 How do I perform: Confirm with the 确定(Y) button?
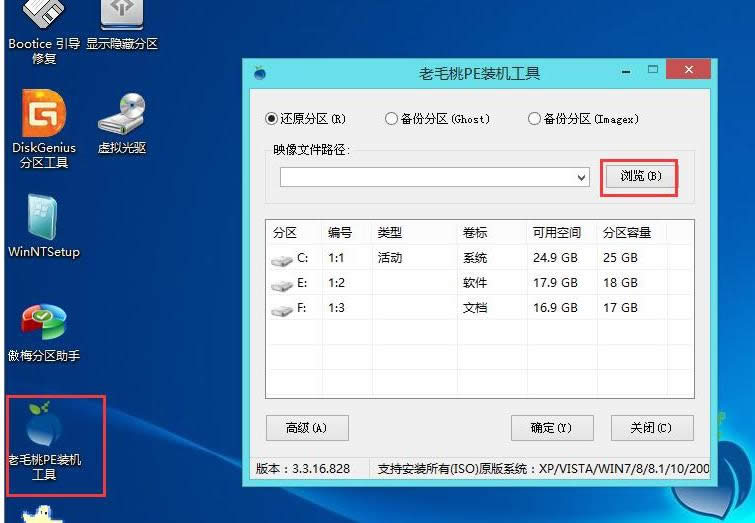[x=551, y=428]
